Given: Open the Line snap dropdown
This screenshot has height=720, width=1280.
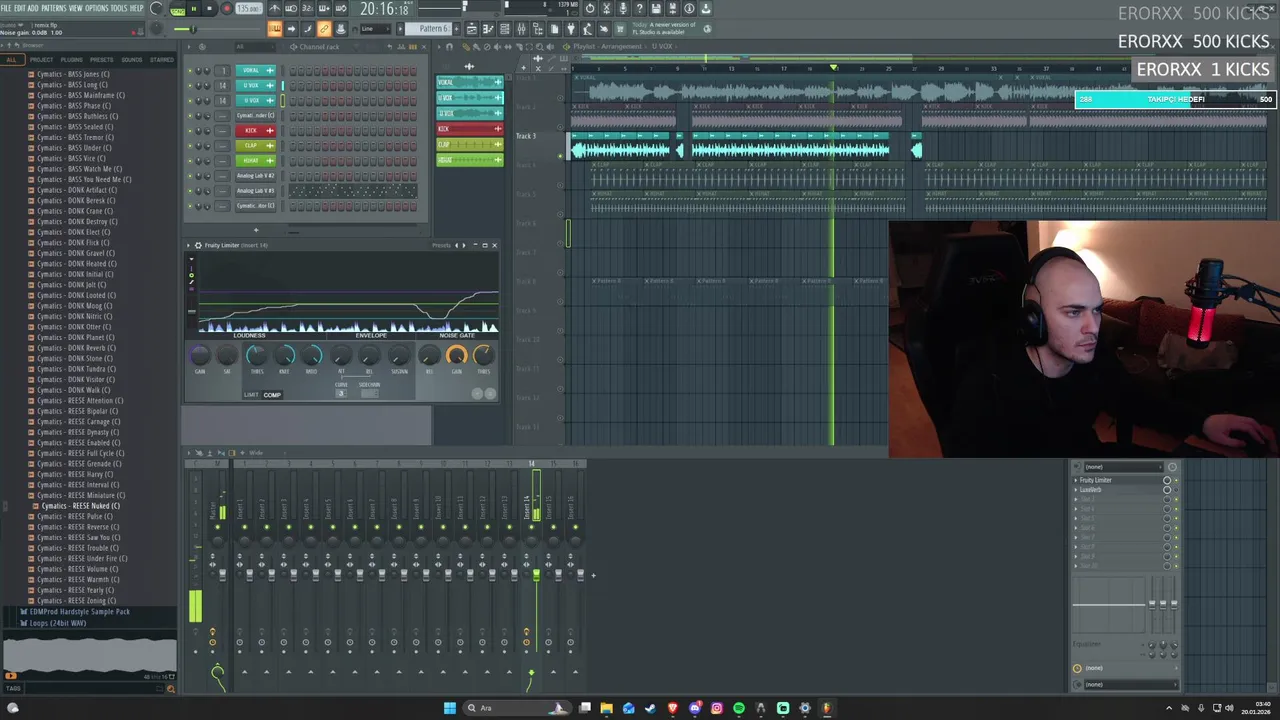Looking at the screenshot, I should [x=373, y=29].
